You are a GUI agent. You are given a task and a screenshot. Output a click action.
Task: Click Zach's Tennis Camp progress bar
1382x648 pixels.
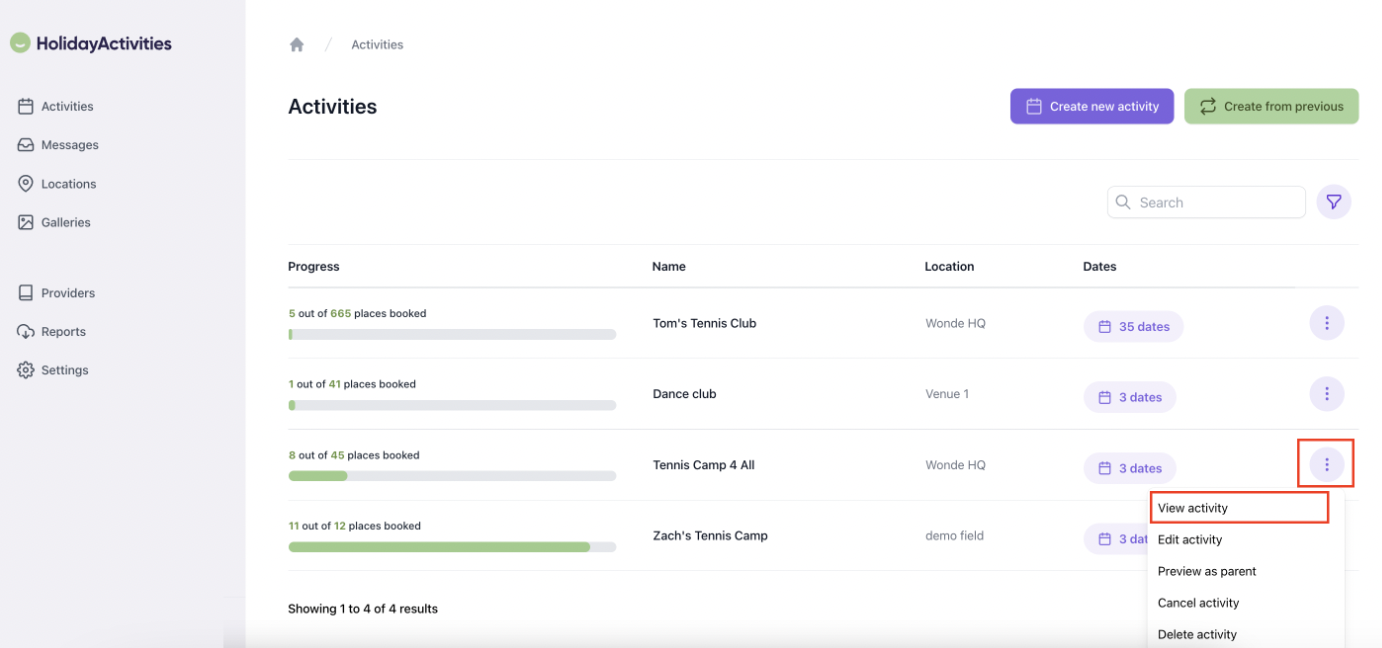pos(452,547)
